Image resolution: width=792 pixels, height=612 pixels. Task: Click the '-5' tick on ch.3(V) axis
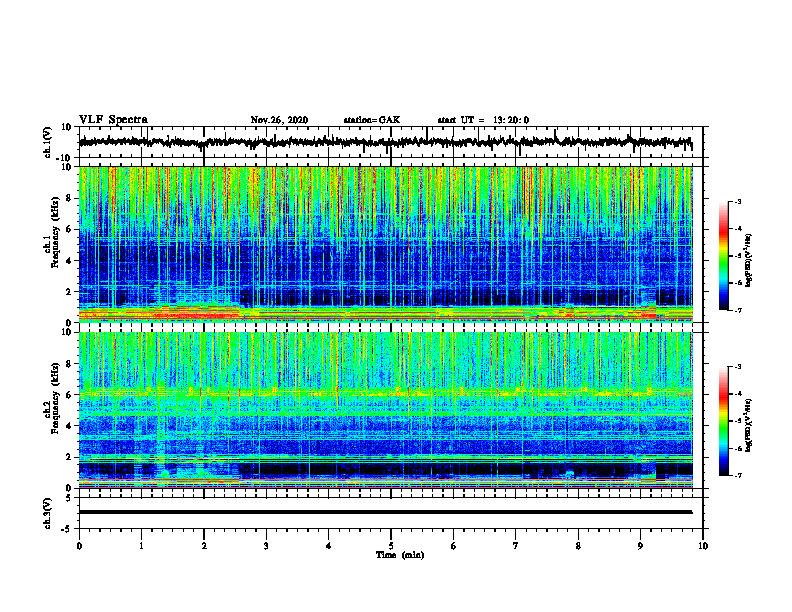[68, 529]
